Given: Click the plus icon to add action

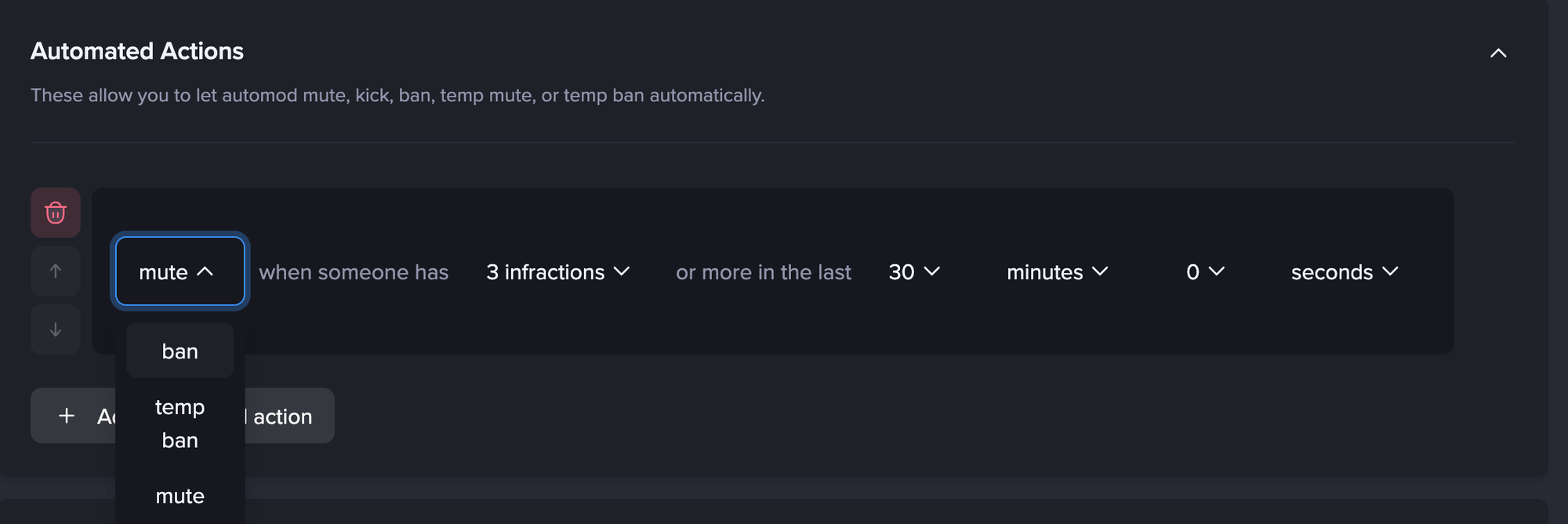Looking at the screenshot, I should [x=67, y=416].
